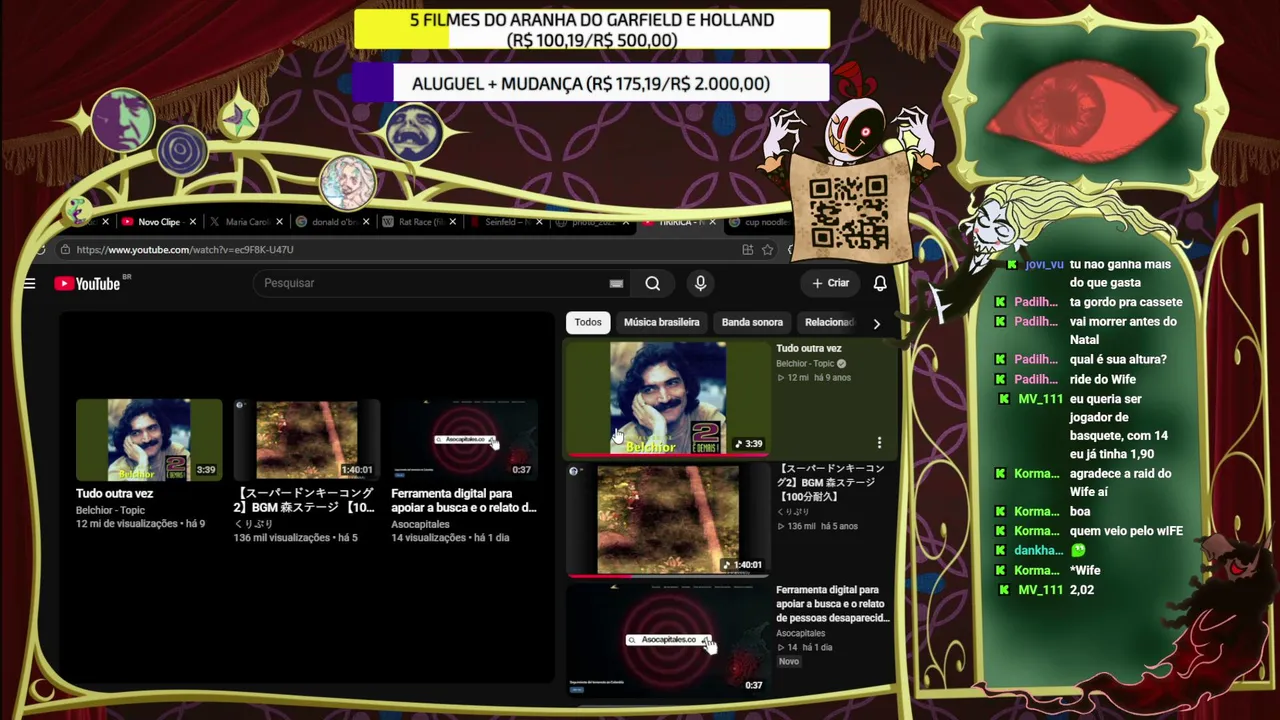This screenshot has width=1280, height=720.
Task: Close the Novo Clipe browser tab
Action: click(192, 222)
